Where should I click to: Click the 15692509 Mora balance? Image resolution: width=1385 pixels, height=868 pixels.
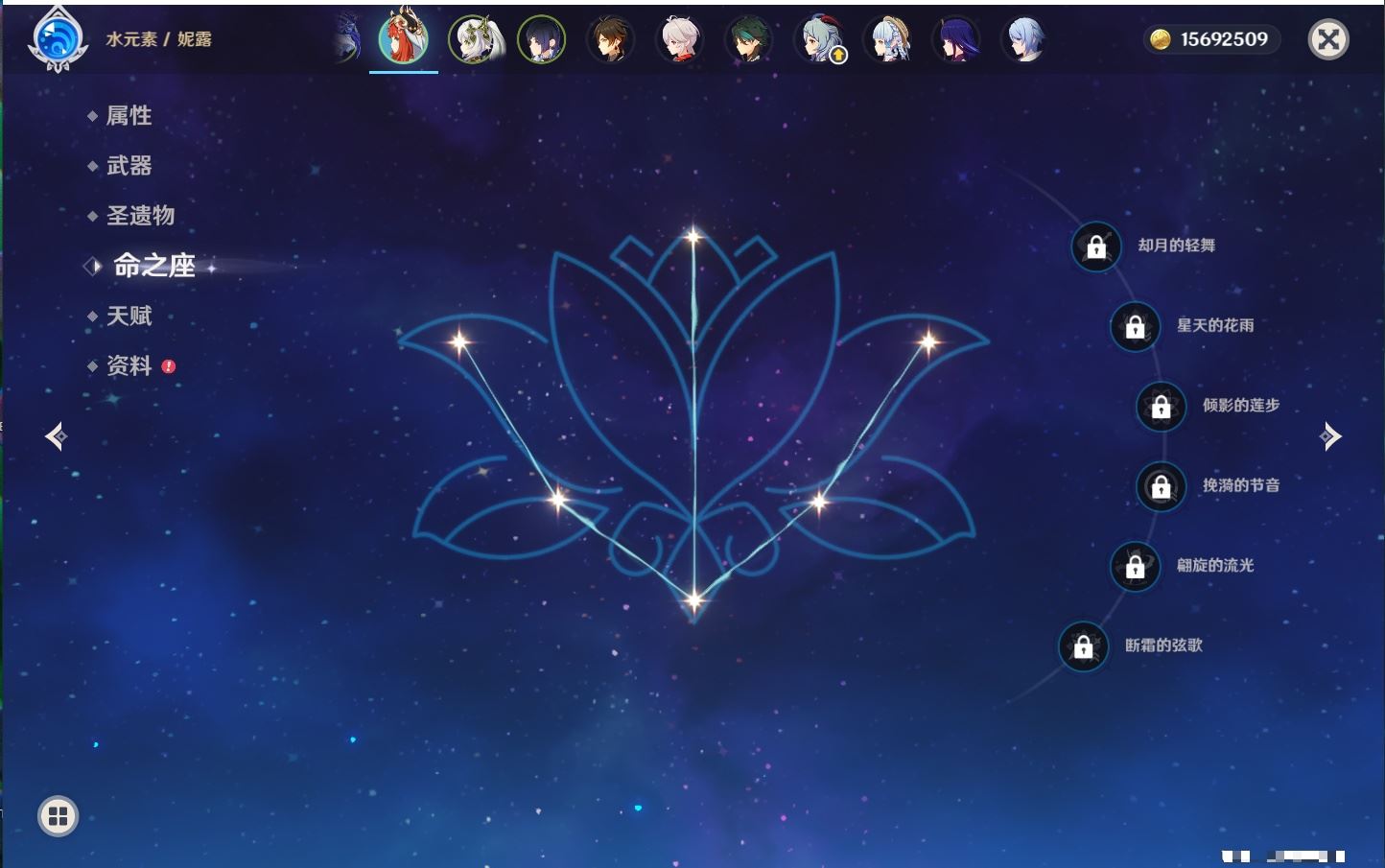1224,39
